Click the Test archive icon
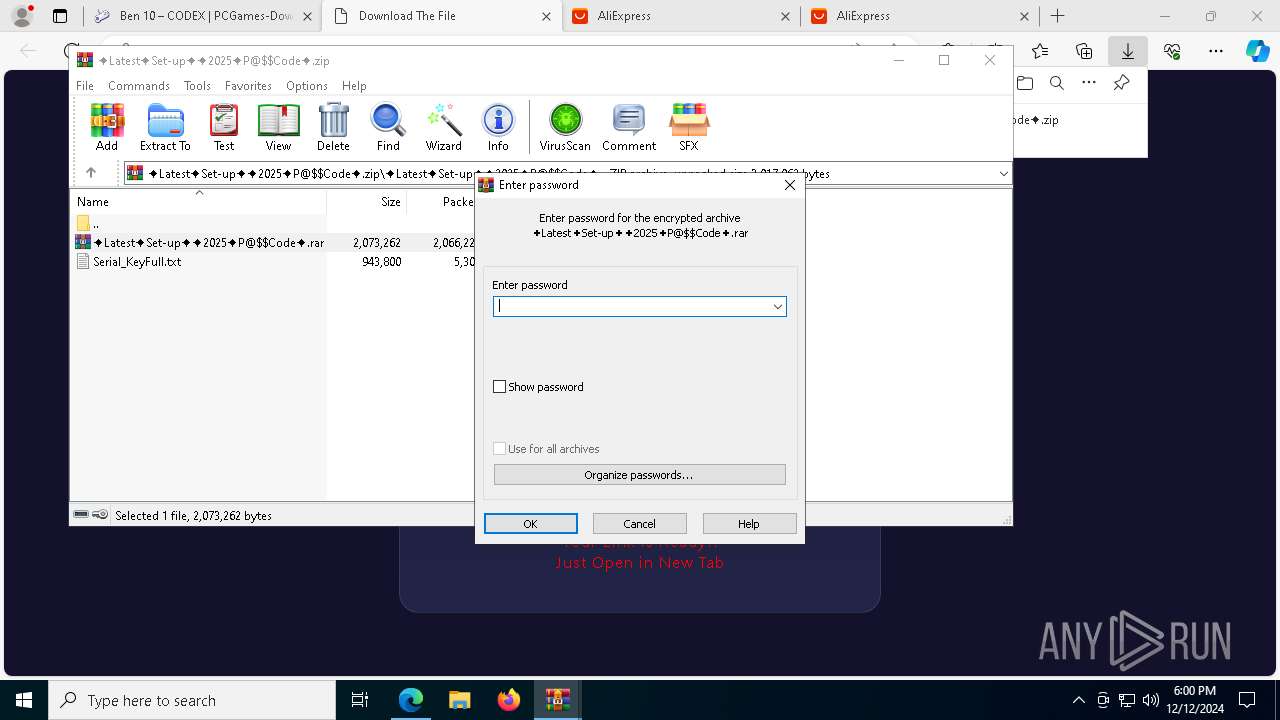 point(224,127)
